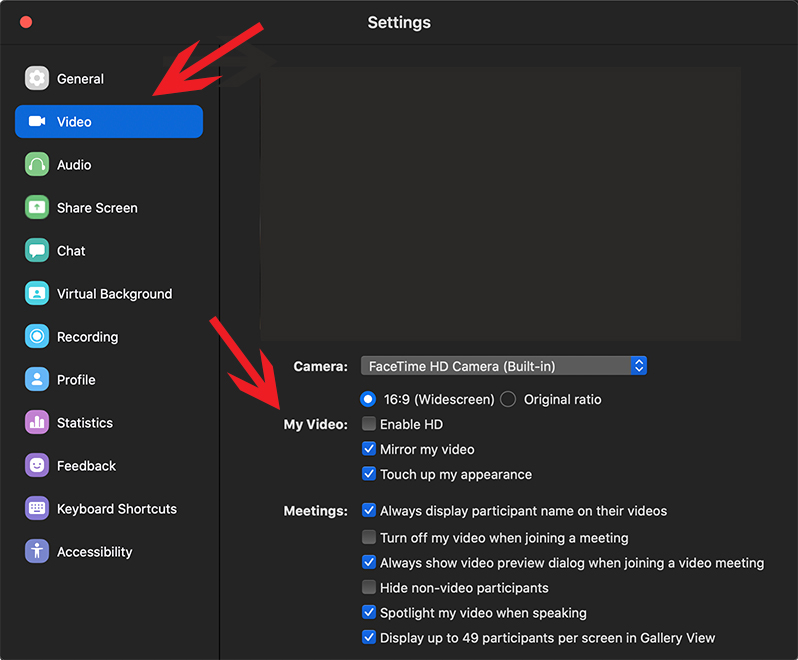Select the Audio headphones icon

tap(37, 165)
